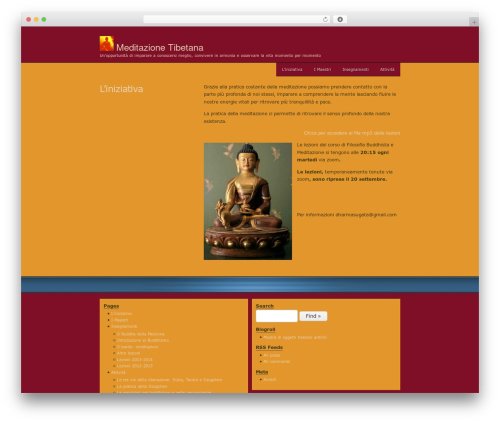This screenshot has height=423, width=500.
Task: Click the bold text "20:15 ogni martedì"
Action: click(343, 156)
